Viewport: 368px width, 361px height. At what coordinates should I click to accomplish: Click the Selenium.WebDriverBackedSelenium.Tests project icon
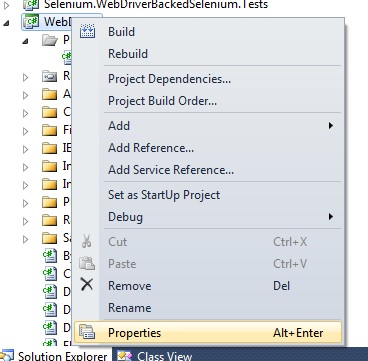32,4
